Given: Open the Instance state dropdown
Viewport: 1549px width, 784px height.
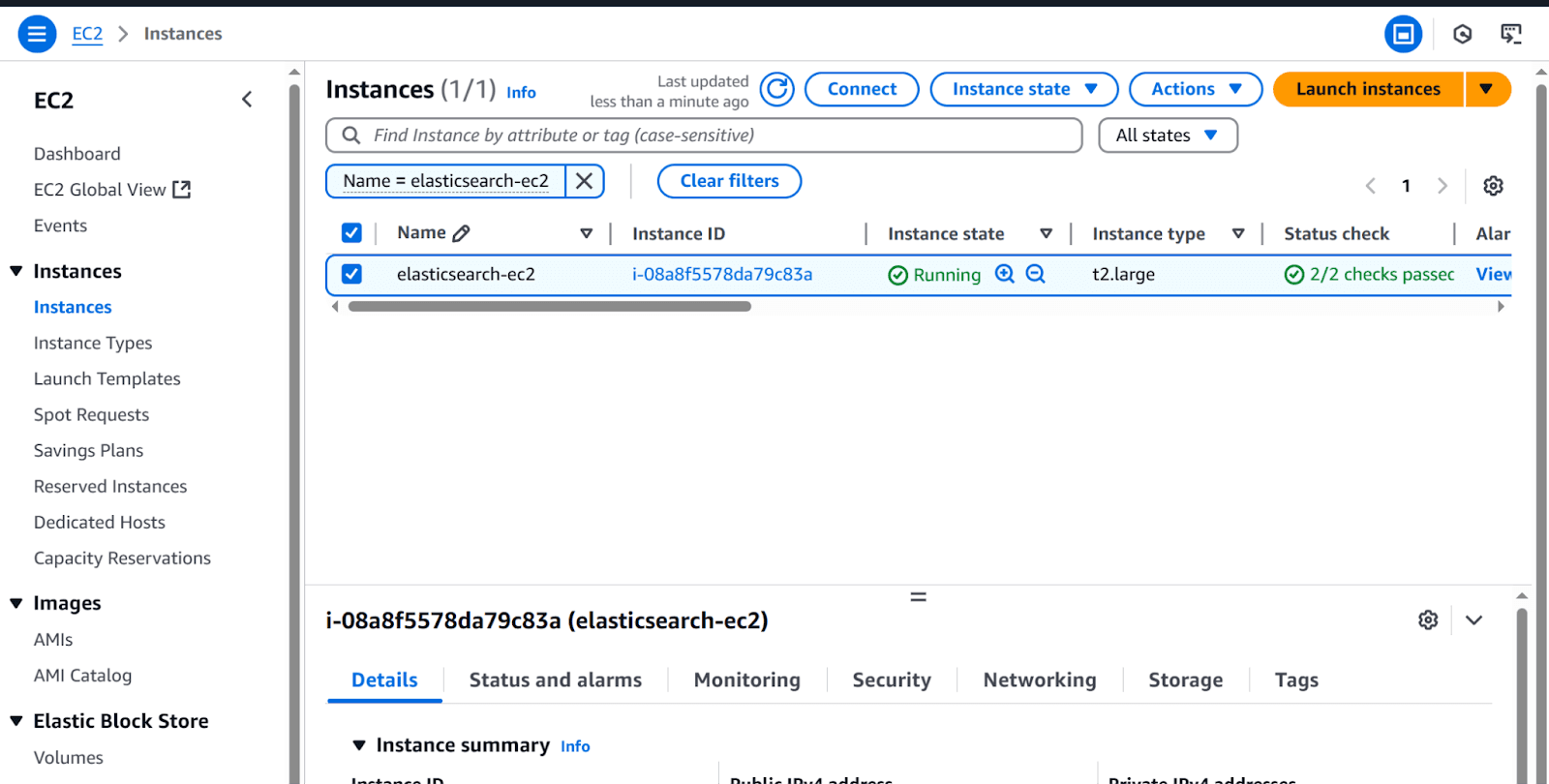Looking at the screenshot, I should [1023, 89].
